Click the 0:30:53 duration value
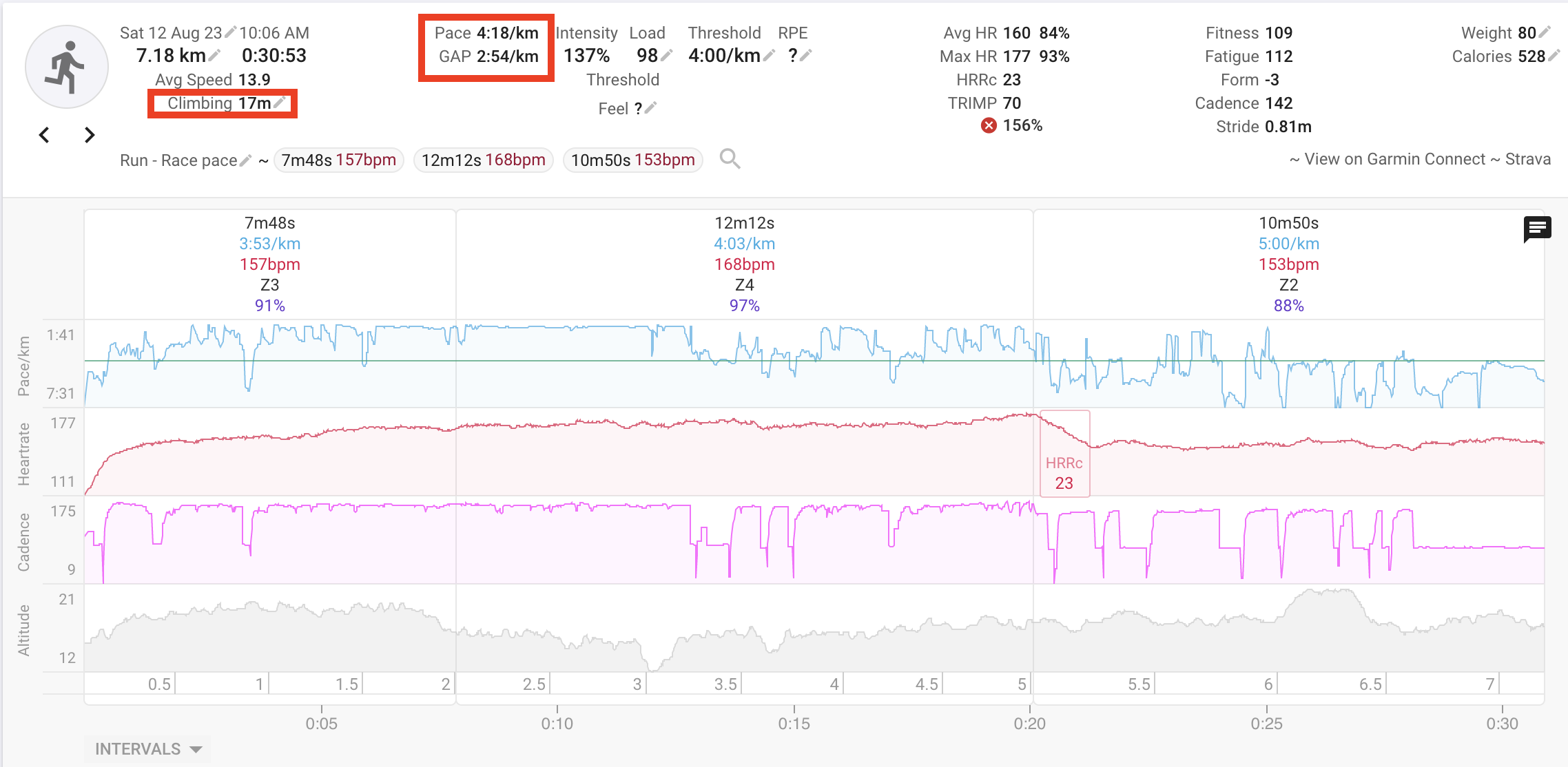 point(274,55)
